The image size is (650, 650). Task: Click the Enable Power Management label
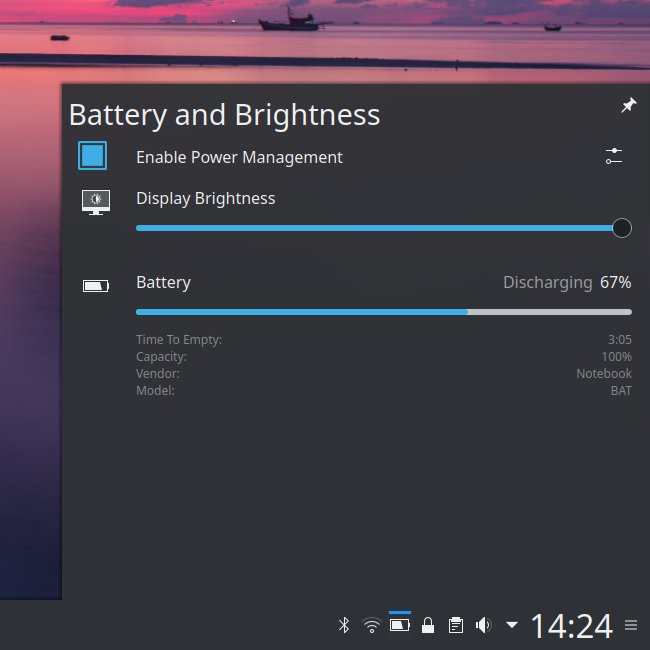(239, 157)
